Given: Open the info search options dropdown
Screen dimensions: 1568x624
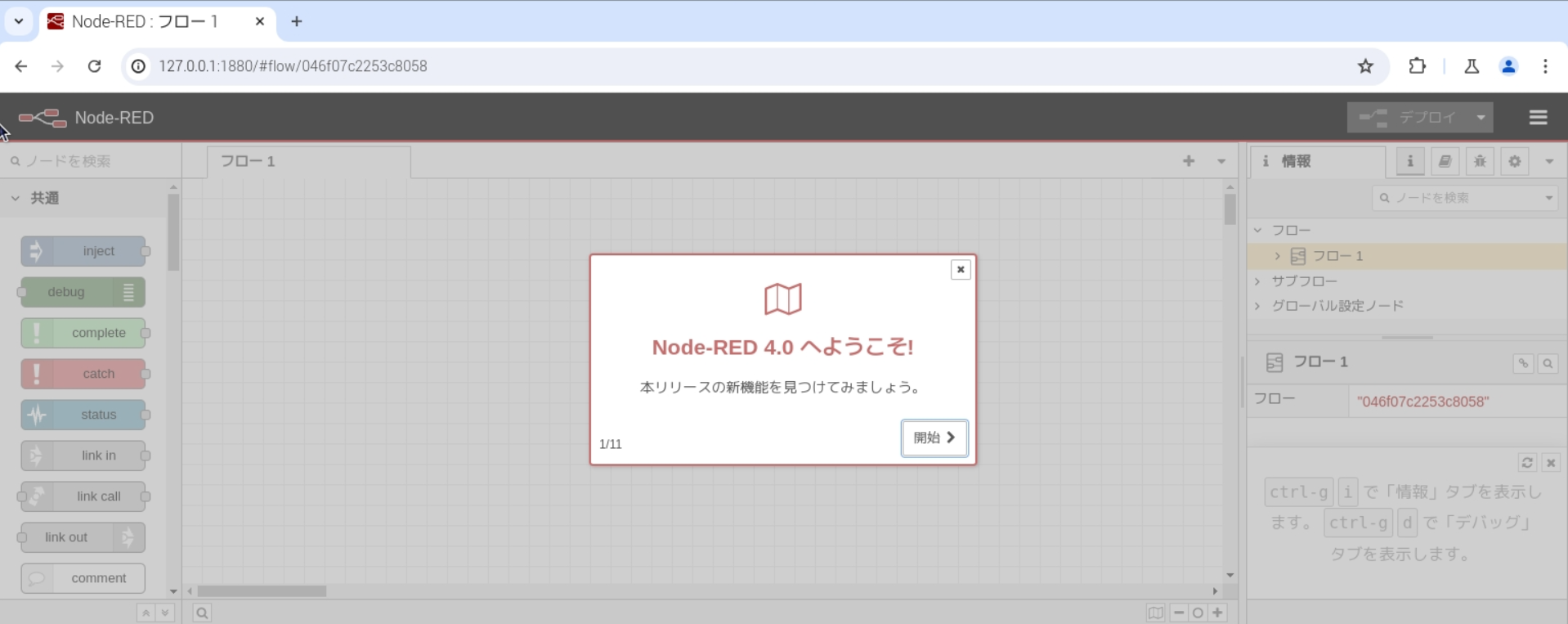Looking at the screenshot, I should 1548,198.
